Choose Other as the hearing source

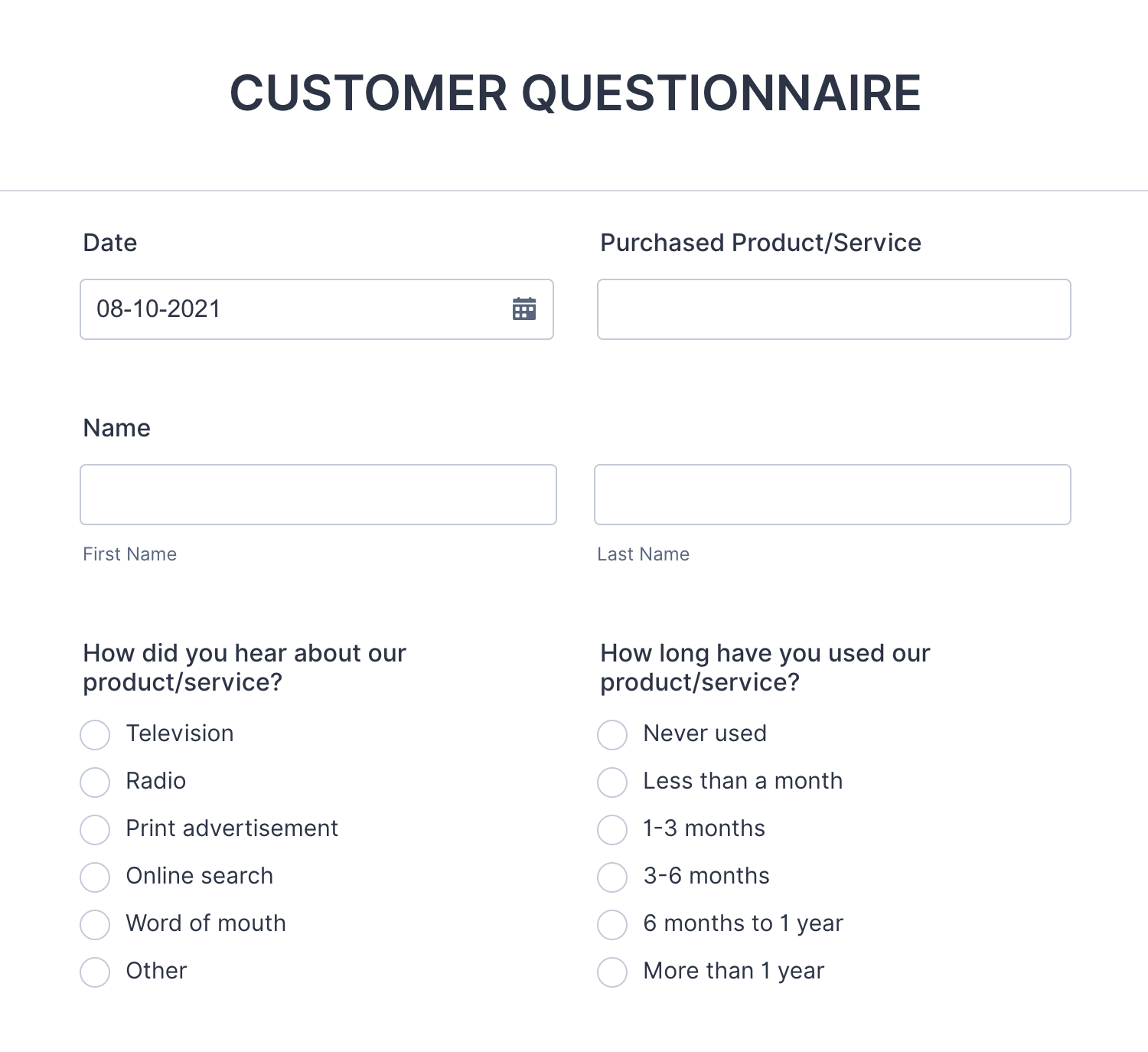(95, 972)
